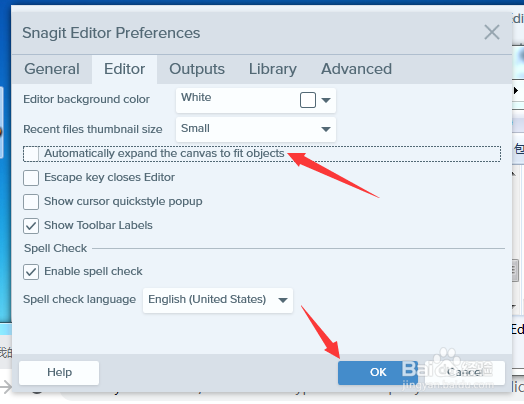Enable Automatically expand the canvas checkbox
The height and width of the screenshot is (404, 524).
31,154
